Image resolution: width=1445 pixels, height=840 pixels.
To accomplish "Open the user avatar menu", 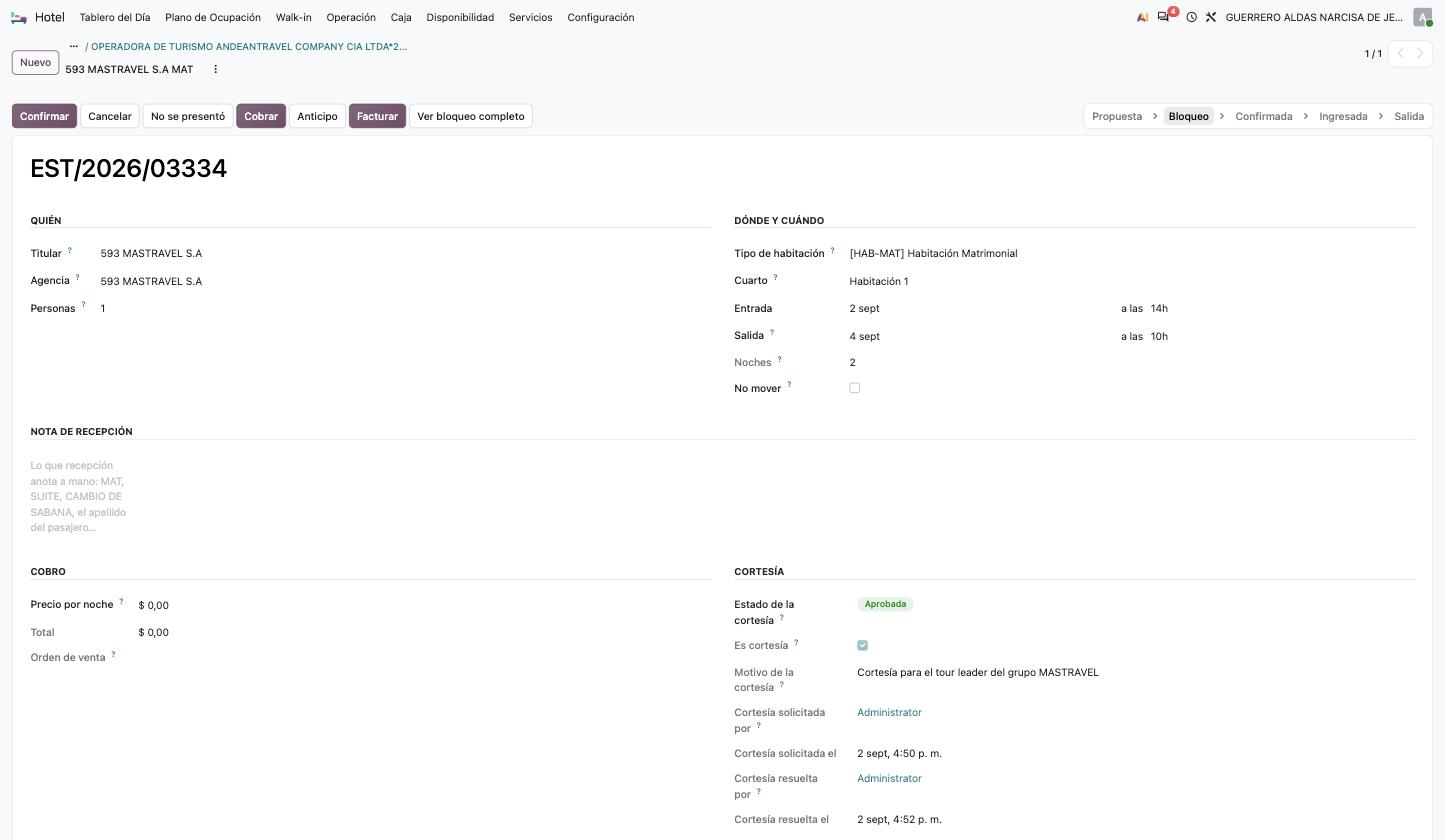I will pos(1422,17).
